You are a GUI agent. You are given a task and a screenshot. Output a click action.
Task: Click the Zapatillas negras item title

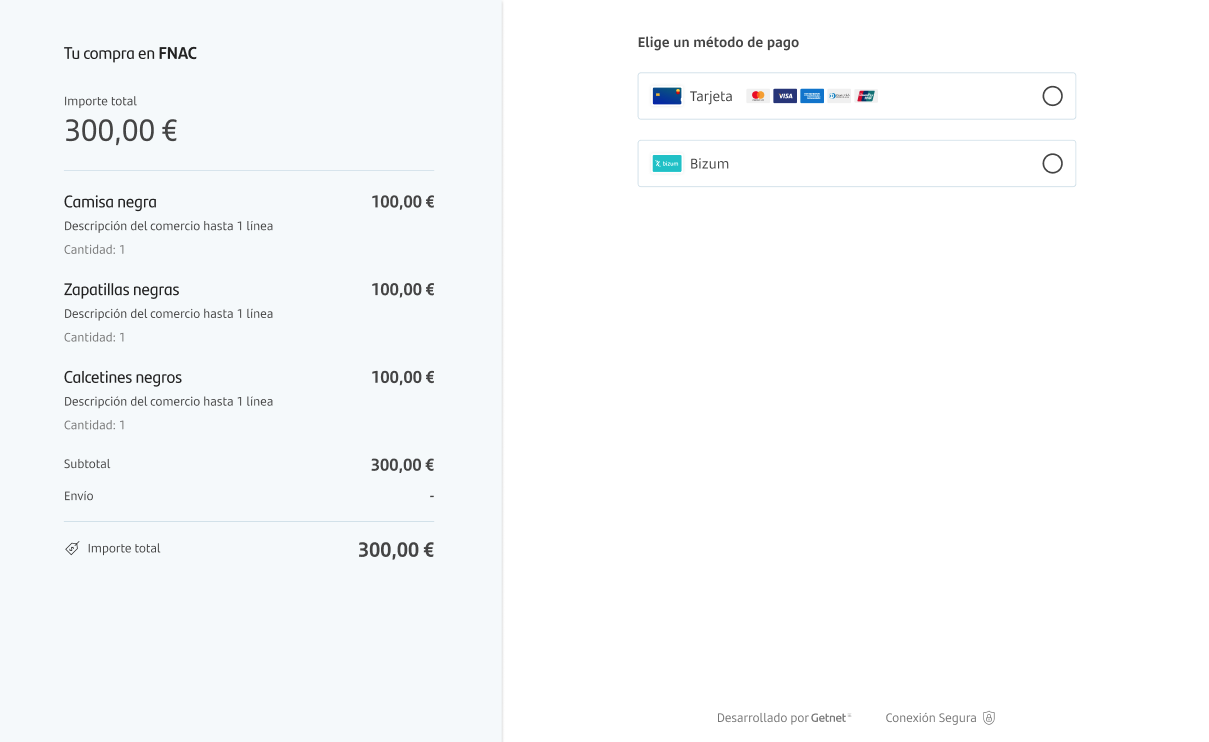coord(122,290)
